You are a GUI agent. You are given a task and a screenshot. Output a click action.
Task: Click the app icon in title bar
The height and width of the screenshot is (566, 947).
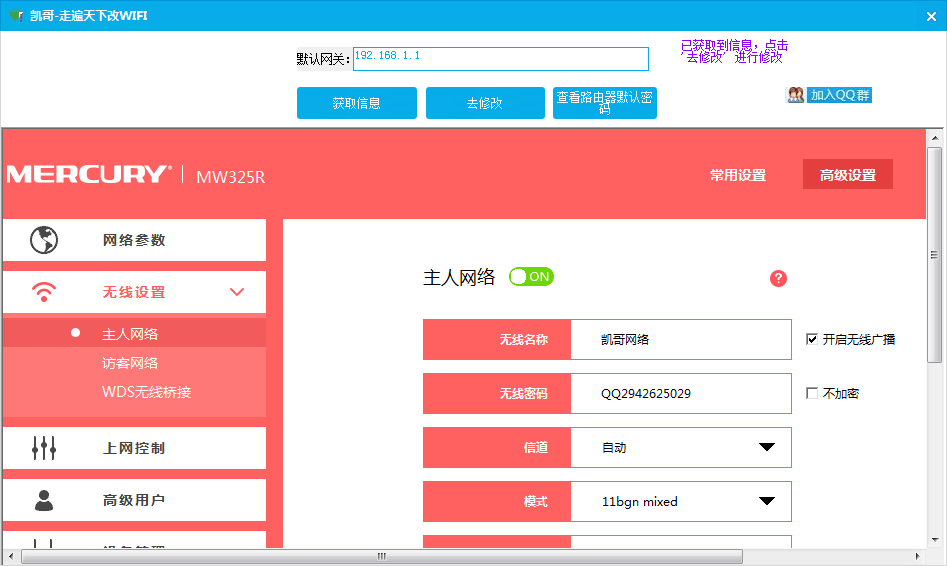(16, 16)
